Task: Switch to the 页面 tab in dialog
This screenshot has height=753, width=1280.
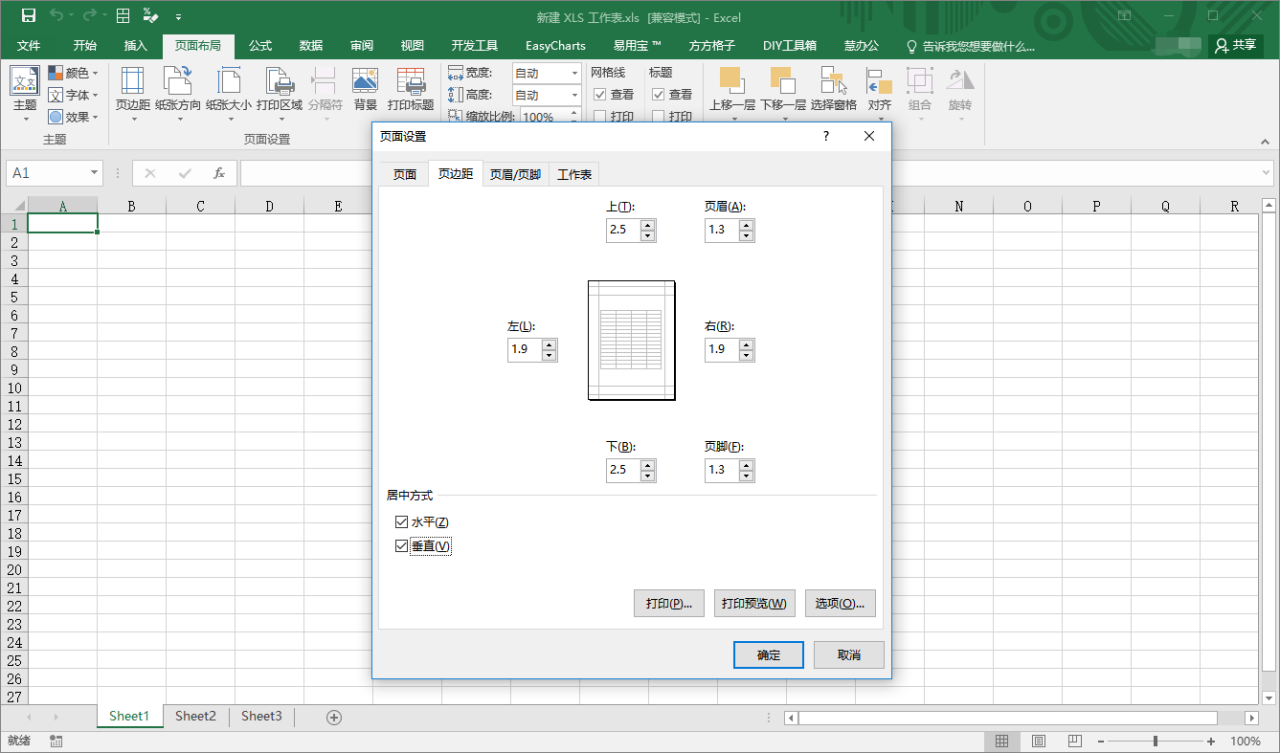Action: pyautogui.click(x=404, y=174)
